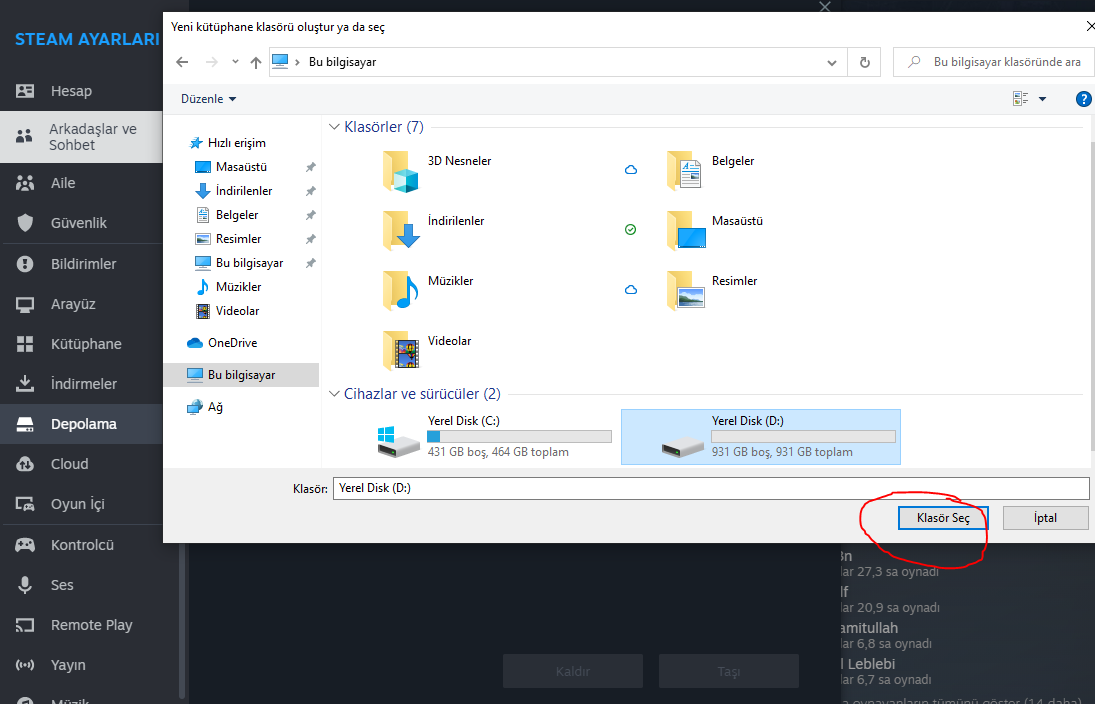Click the back arrow in folder dialog
Screen dimensions: 1095x704
(182, 62)
